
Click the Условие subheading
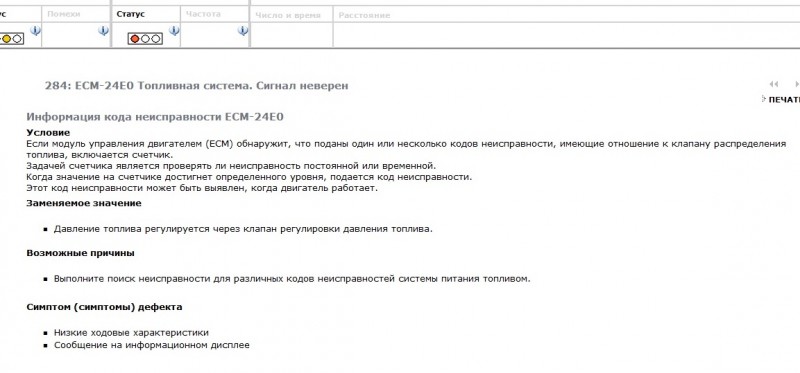click(x=48, y=133)
